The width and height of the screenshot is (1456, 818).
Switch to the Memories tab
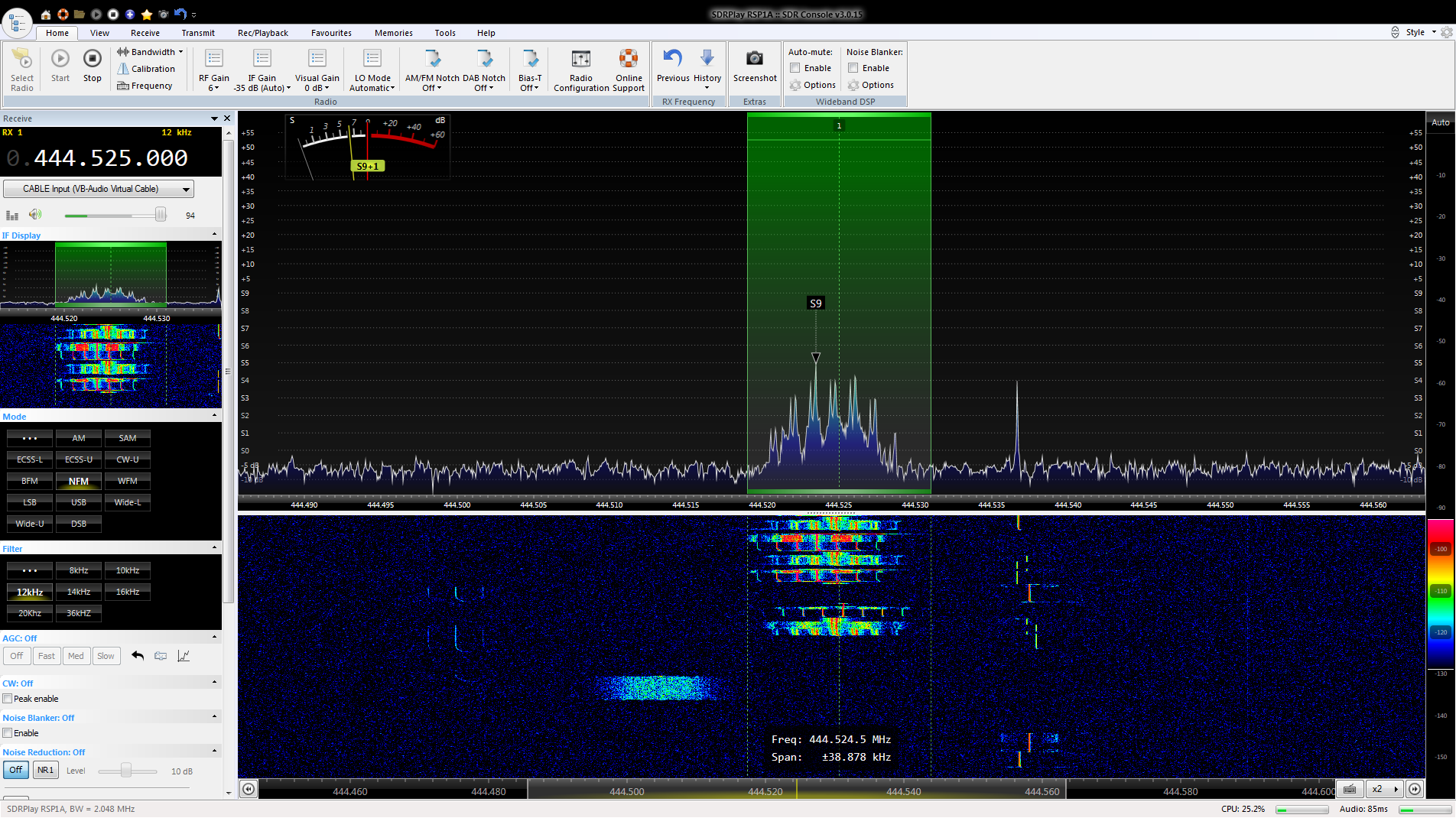pyautogui.click(x=393, y=33)
